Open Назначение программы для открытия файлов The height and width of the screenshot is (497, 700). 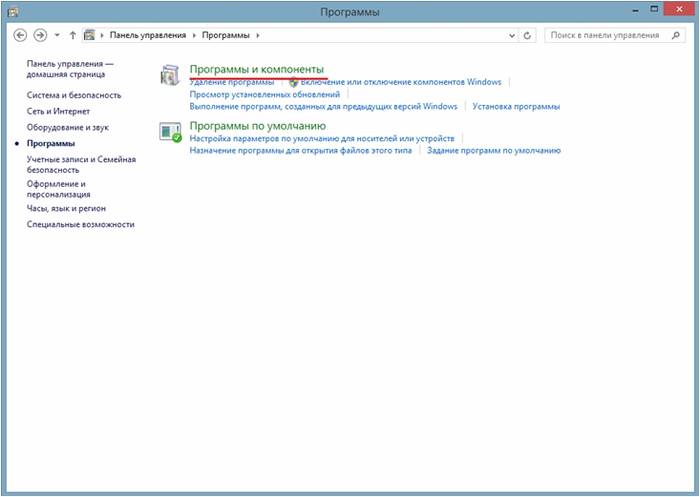[300, 151]
